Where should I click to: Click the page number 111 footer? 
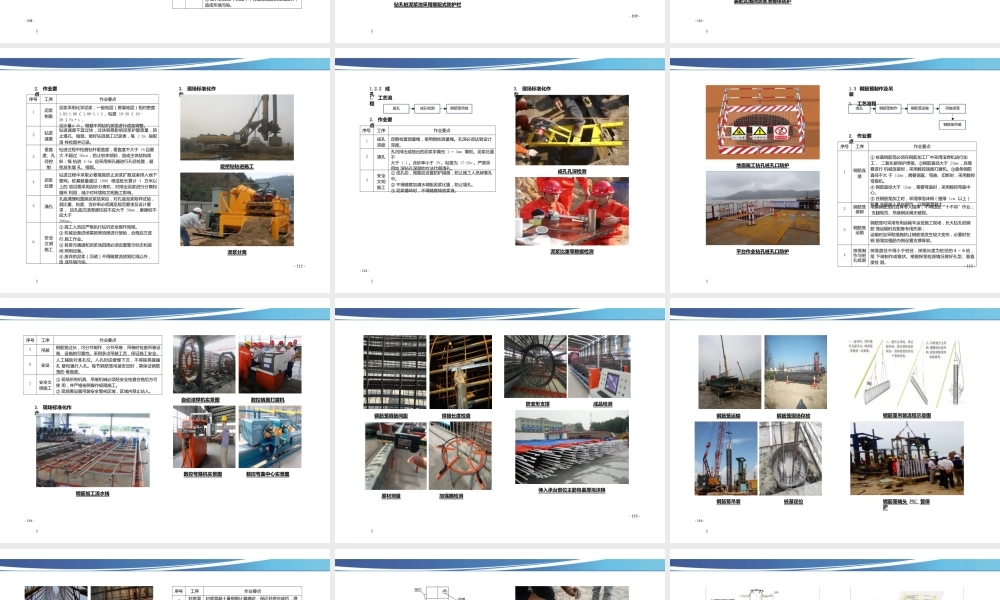300,266
